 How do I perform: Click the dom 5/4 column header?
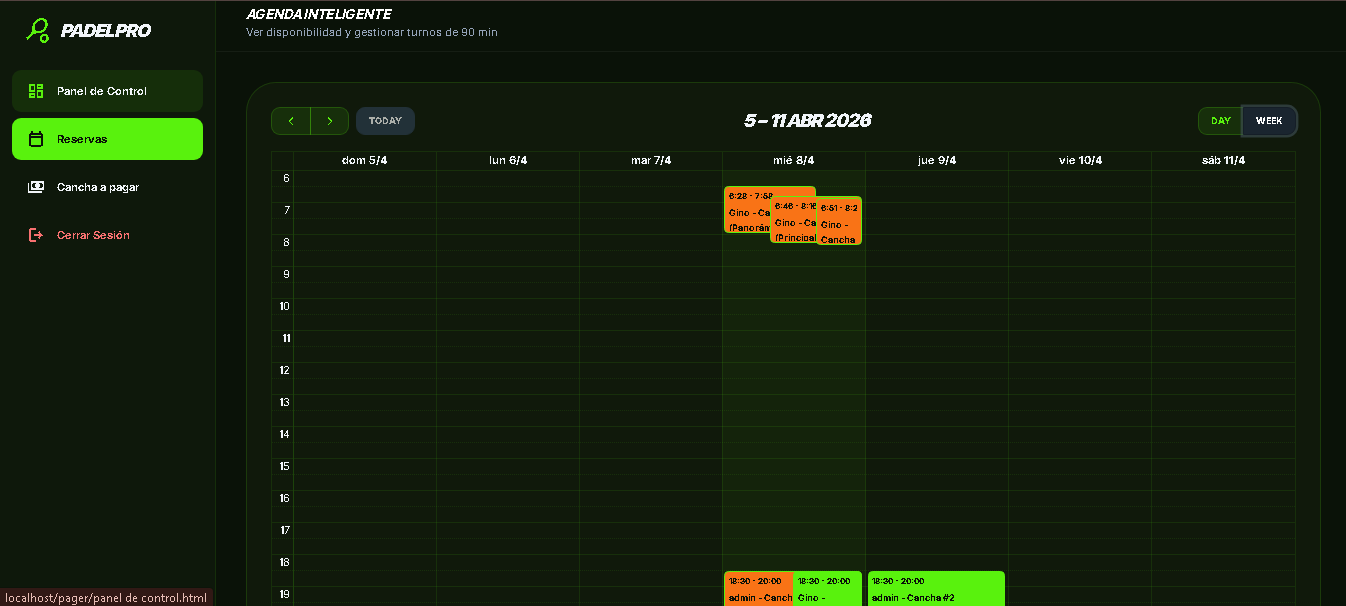point(365,161)
